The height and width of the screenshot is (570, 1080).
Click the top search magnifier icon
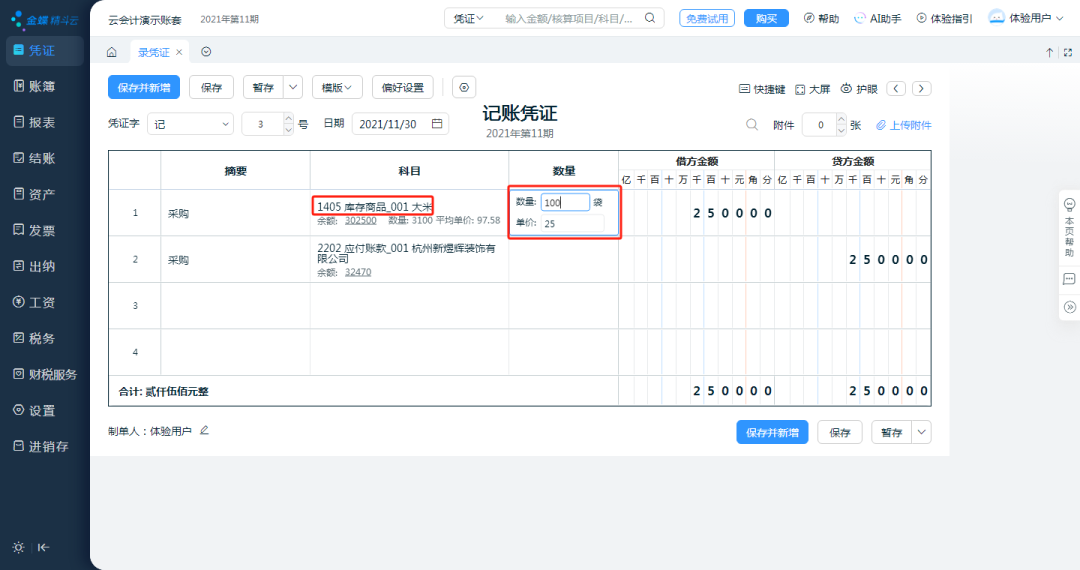(x=650, y=18)
